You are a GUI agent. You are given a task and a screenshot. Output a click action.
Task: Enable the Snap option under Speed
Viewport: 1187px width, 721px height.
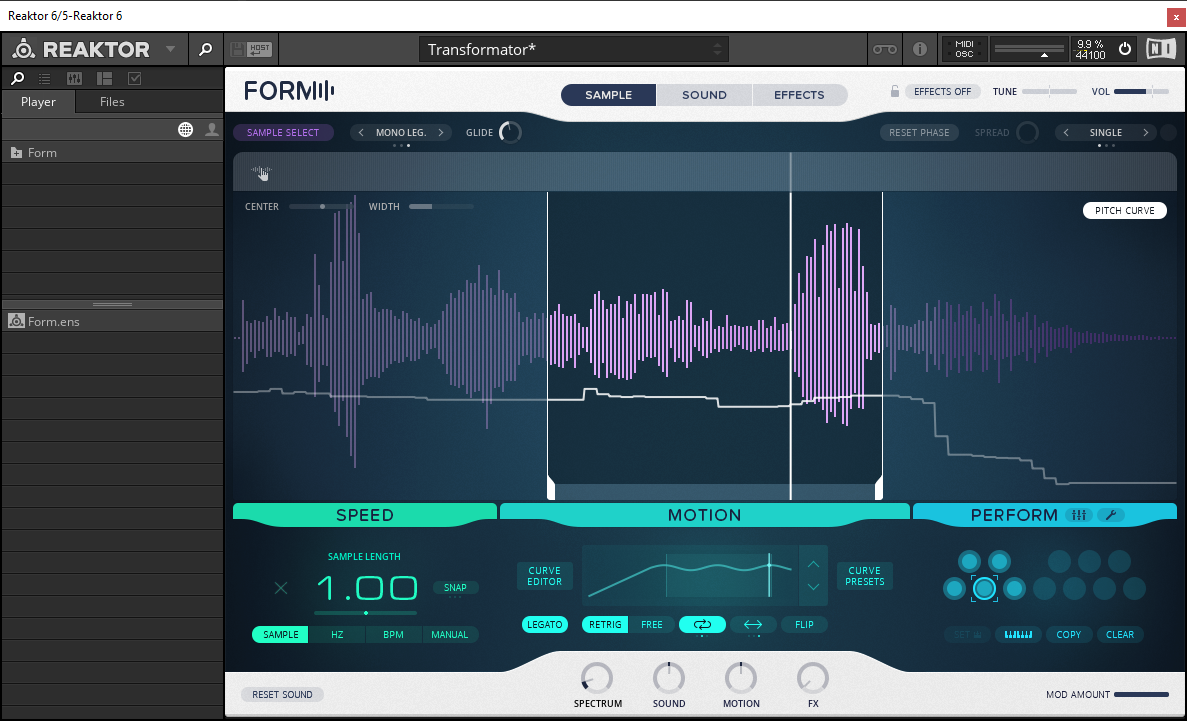455,588
